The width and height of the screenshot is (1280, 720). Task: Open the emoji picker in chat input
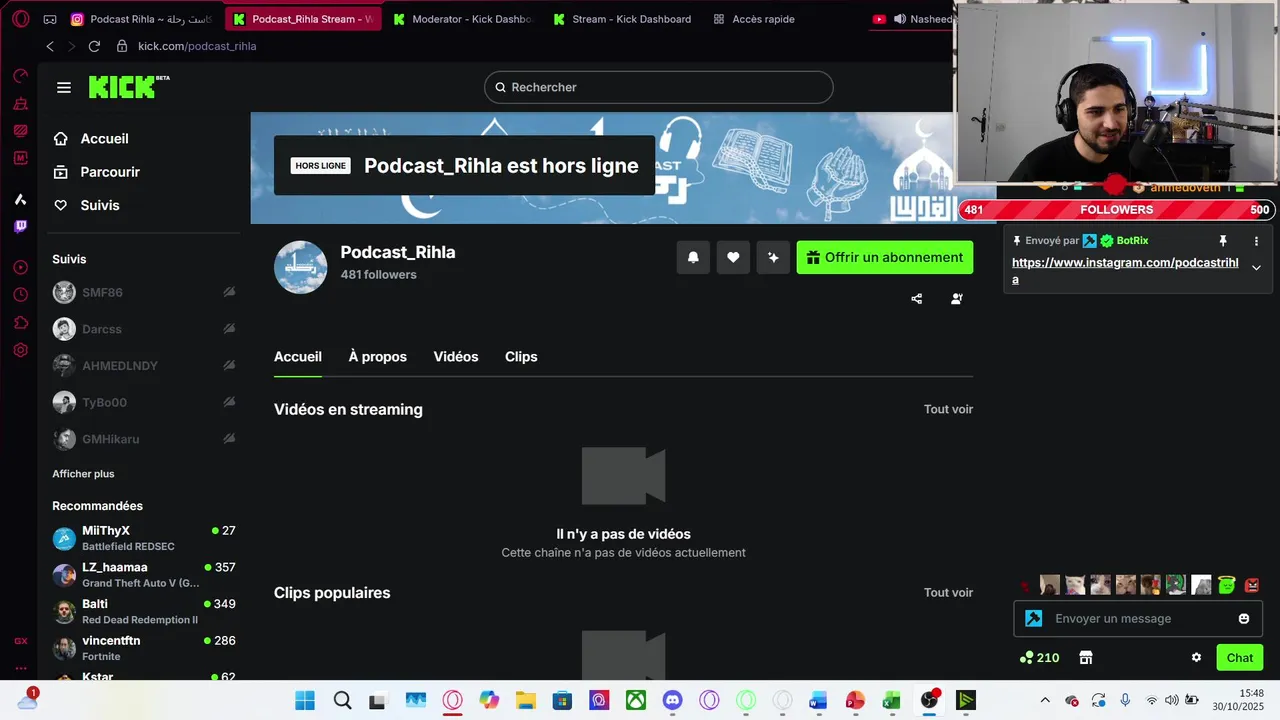1244,619
